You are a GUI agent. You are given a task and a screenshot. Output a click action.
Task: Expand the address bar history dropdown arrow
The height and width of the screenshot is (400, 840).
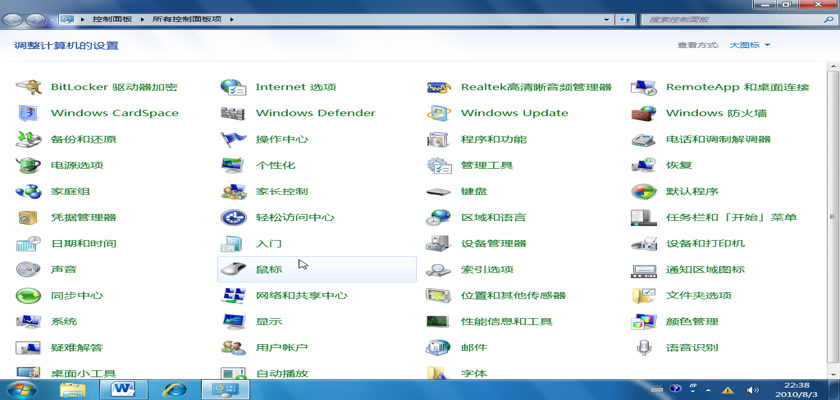click(603, 19)
